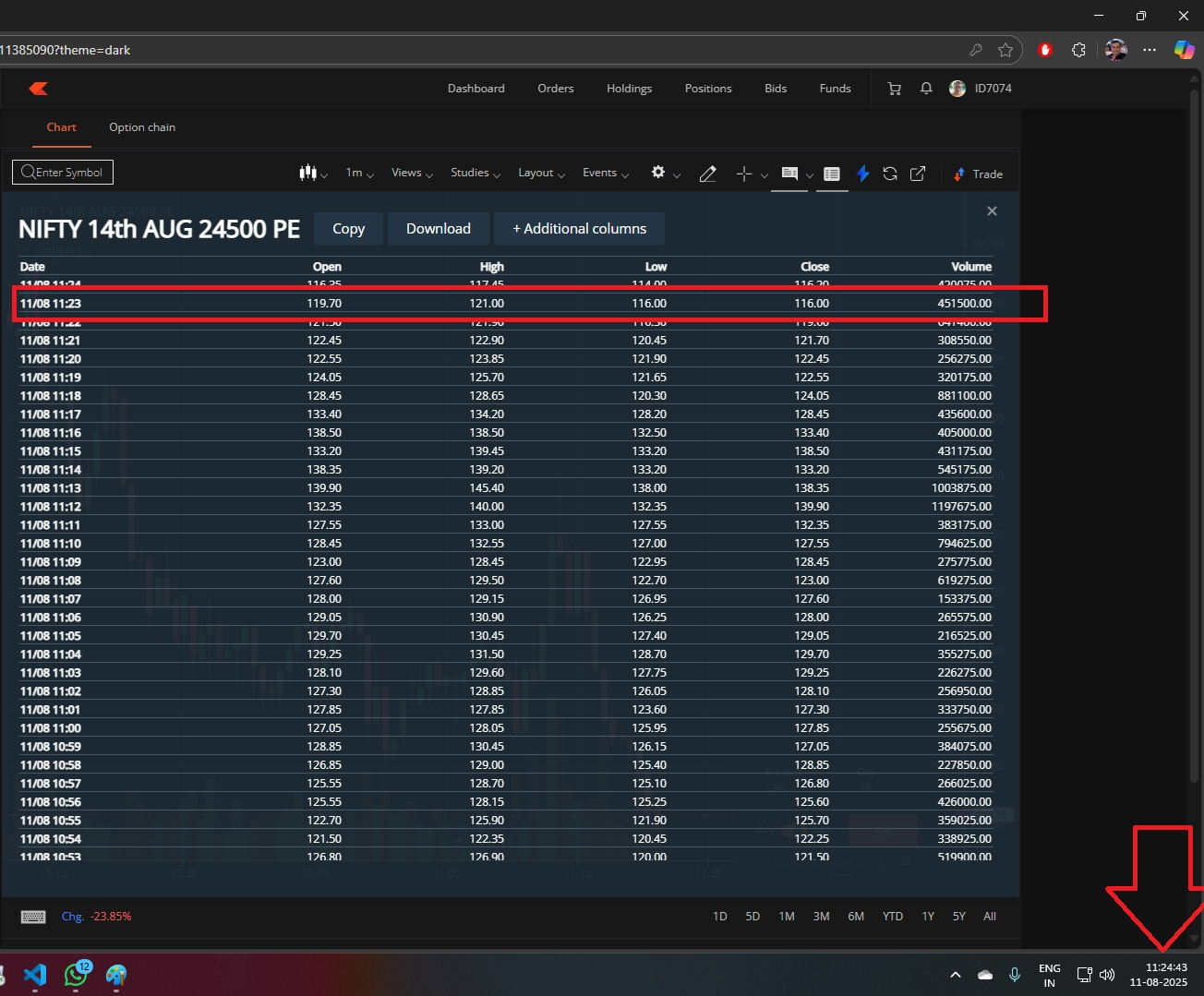The height and width of the screenshot is (996, 1204).
Task: Open chart settings gear icon
Action: pos(658,173)
